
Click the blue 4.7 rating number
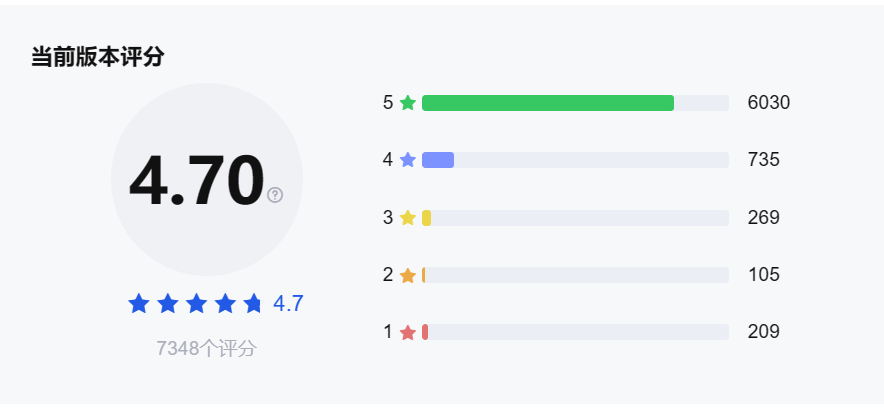pyautogui.click(x=288, y=303)
